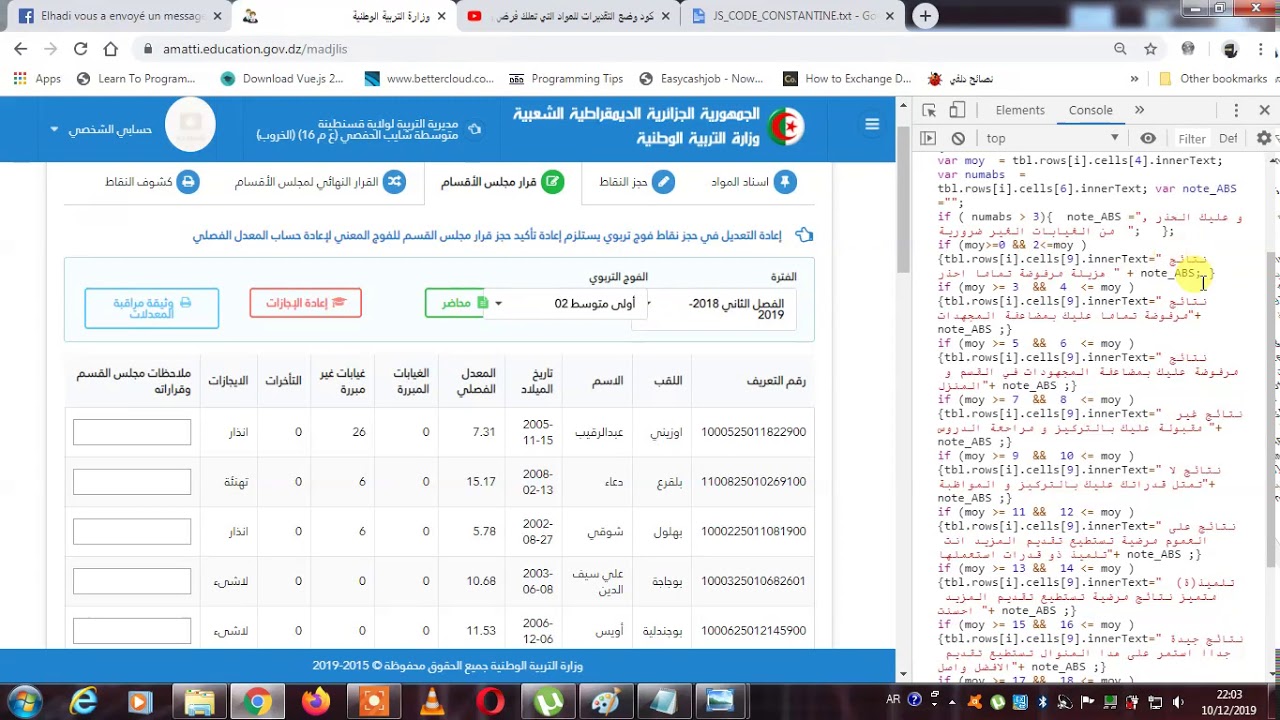This screenshot has width=1280, height=720.
Task: Show more bookmarks with the chevron
Action: tap(1134, 78)
